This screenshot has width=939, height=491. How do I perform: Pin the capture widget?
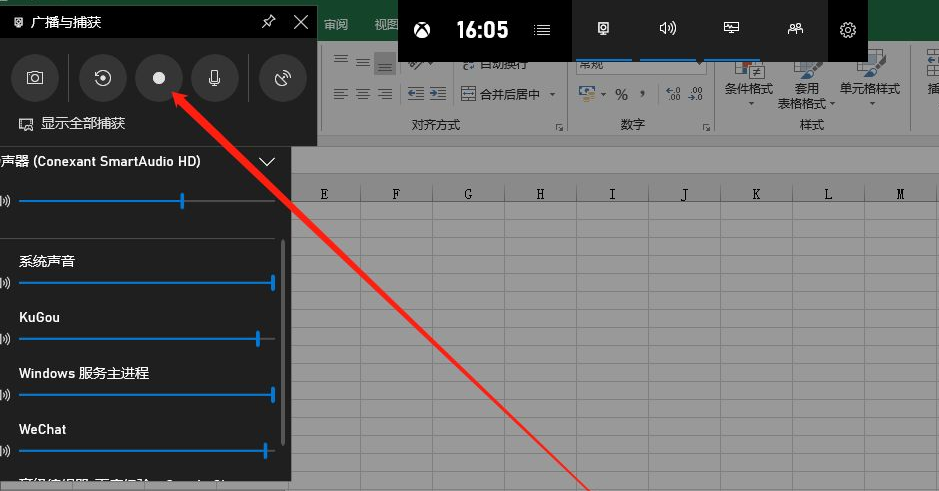point(268,22)
